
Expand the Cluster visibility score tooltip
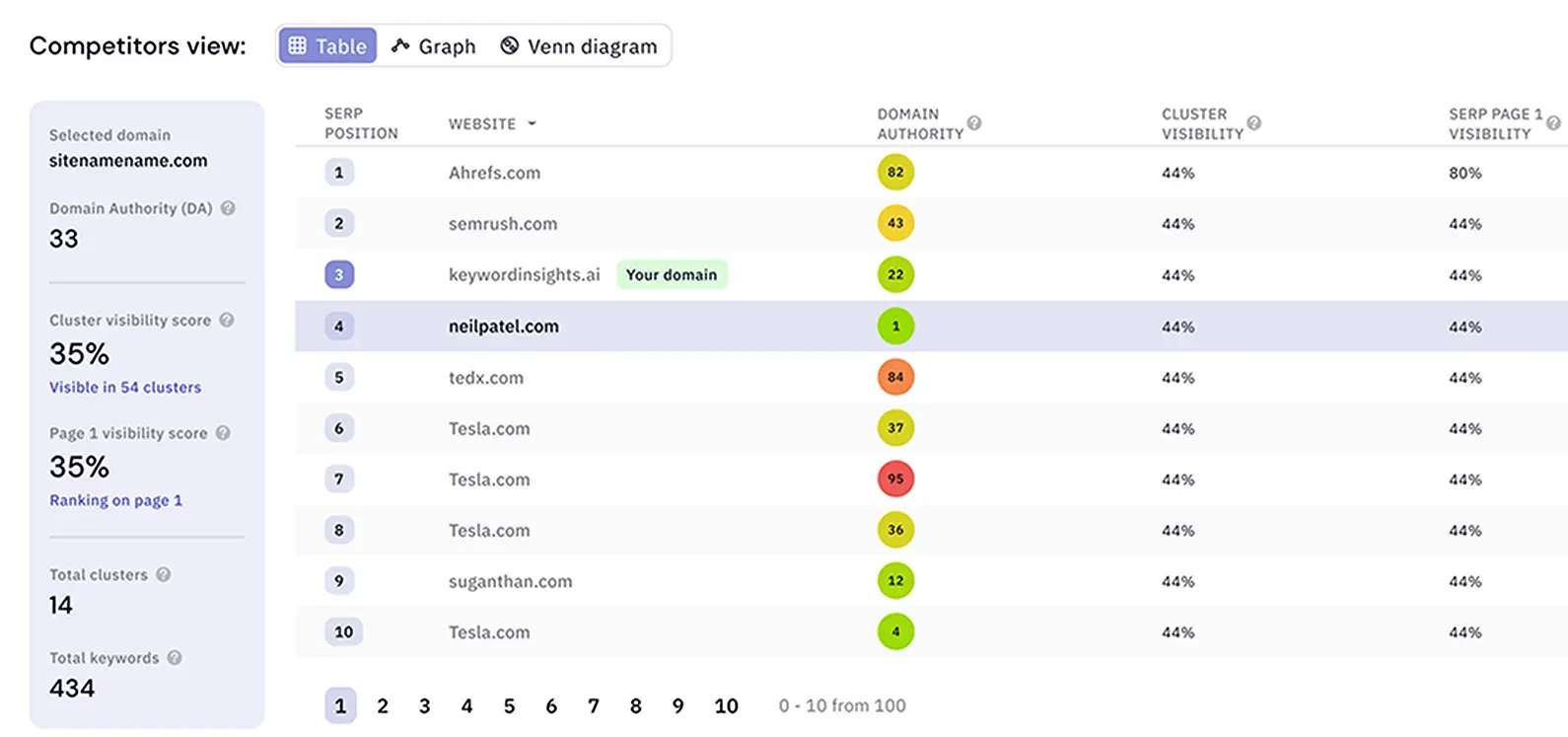[x=226, y=320]
